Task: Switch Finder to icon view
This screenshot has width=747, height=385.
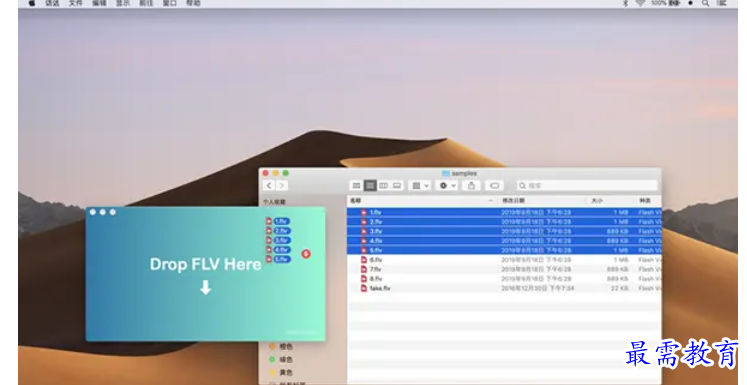Action: [356, 185]
